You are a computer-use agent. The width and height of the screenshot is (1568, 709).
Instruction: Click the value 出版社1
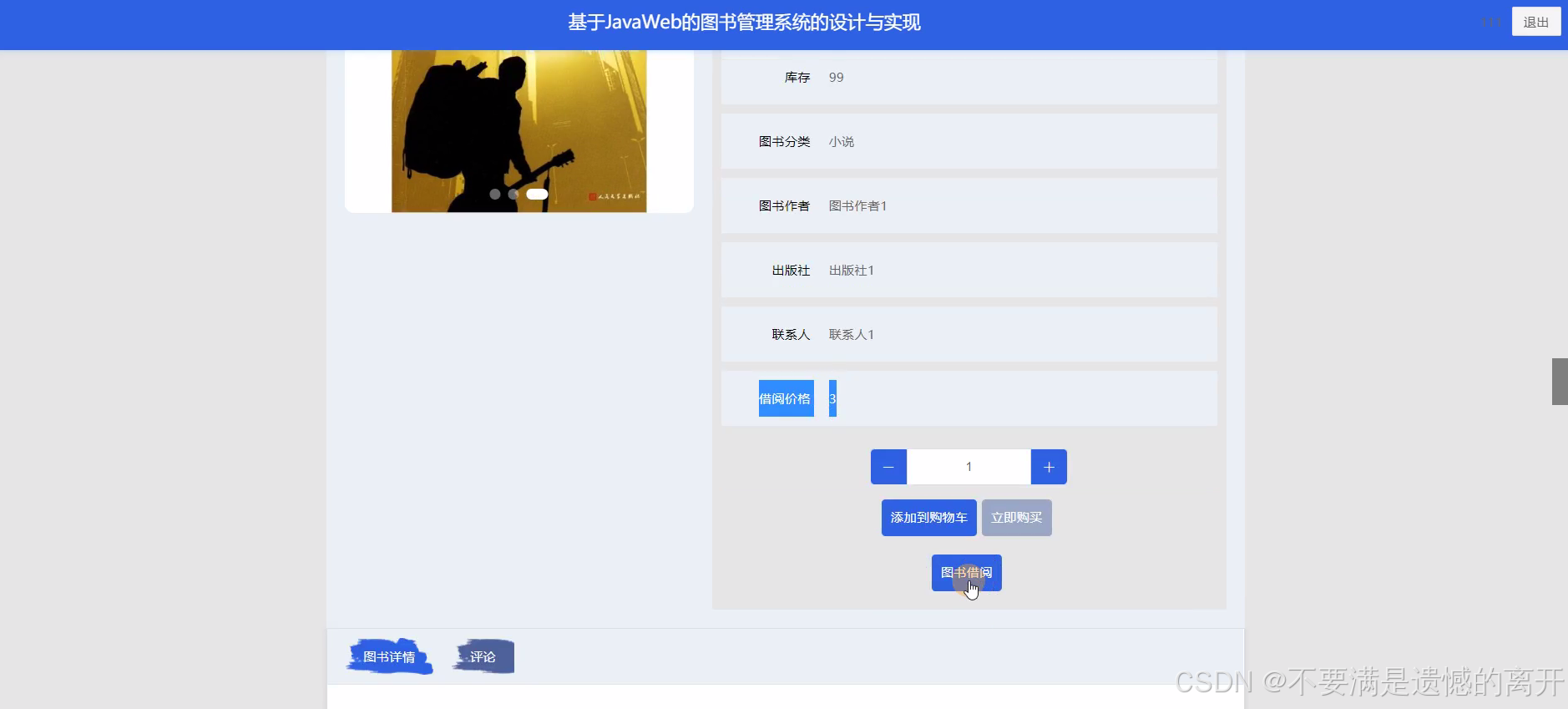851,271
